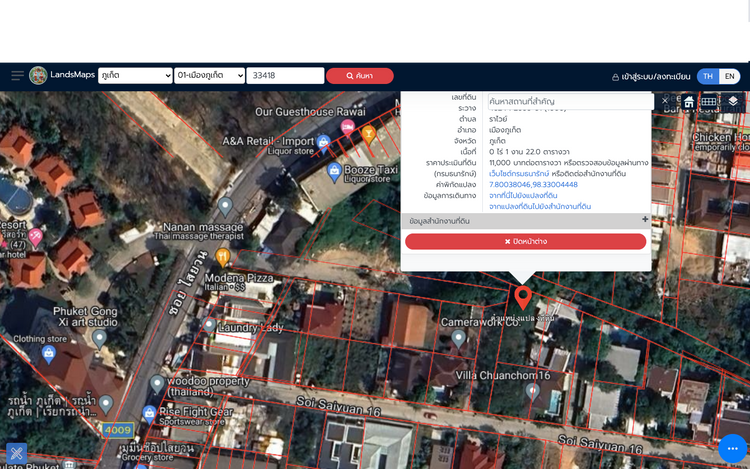Clear the place search box with X
The width and height of the screenshot is (750, 469).
tap(666, 101)
